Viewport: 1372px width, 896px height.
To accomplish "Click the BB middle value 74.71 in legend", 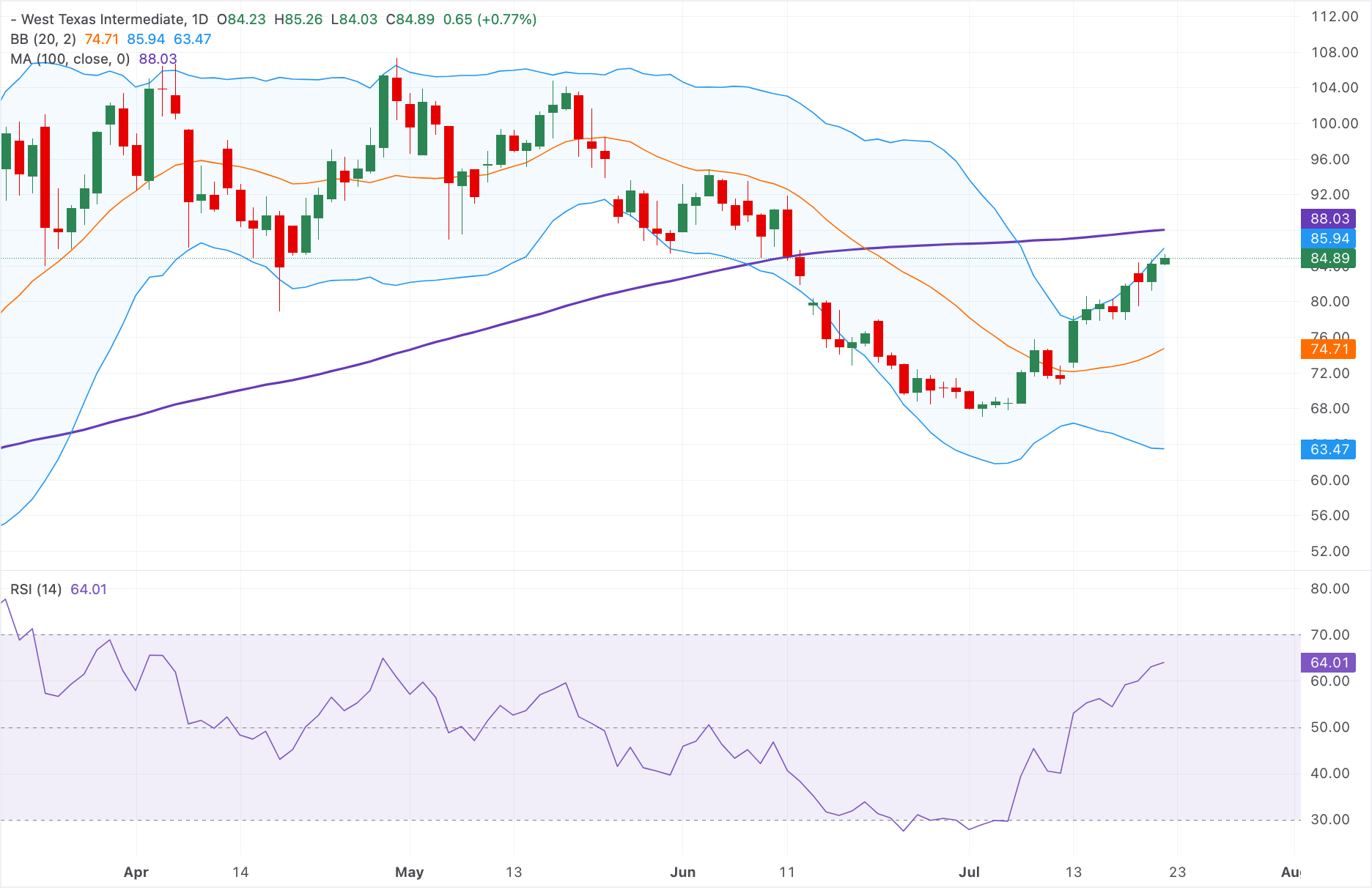I will [x=101, y=39].
